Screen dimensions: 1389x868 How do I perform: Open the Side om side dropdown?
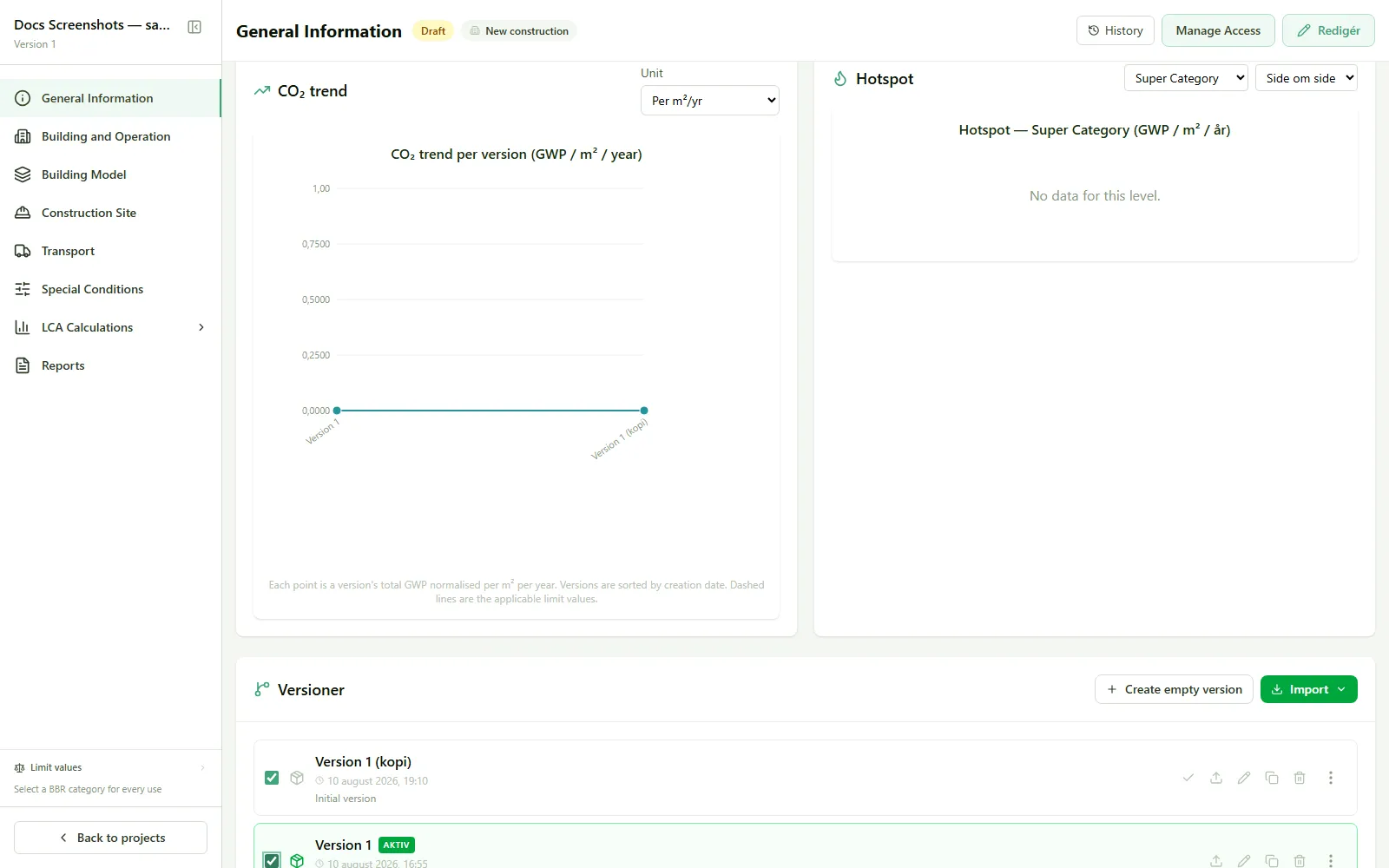coord(1307,78)
